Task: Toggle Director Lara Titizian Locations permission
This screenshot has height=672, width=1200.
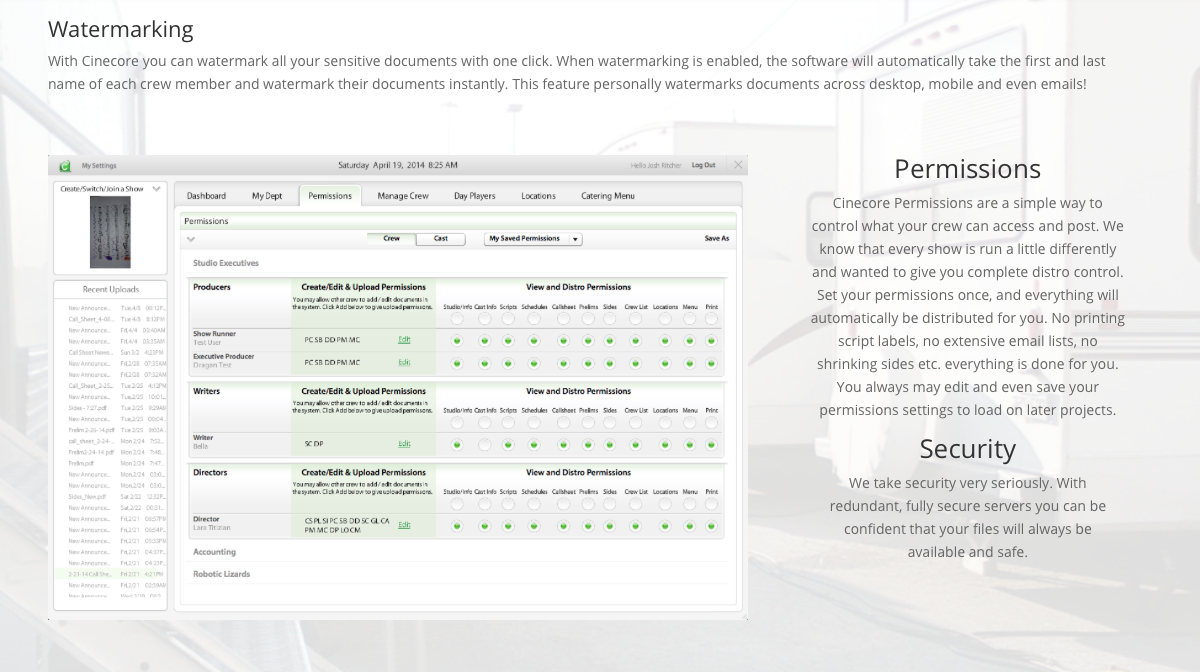Action: 665,525
